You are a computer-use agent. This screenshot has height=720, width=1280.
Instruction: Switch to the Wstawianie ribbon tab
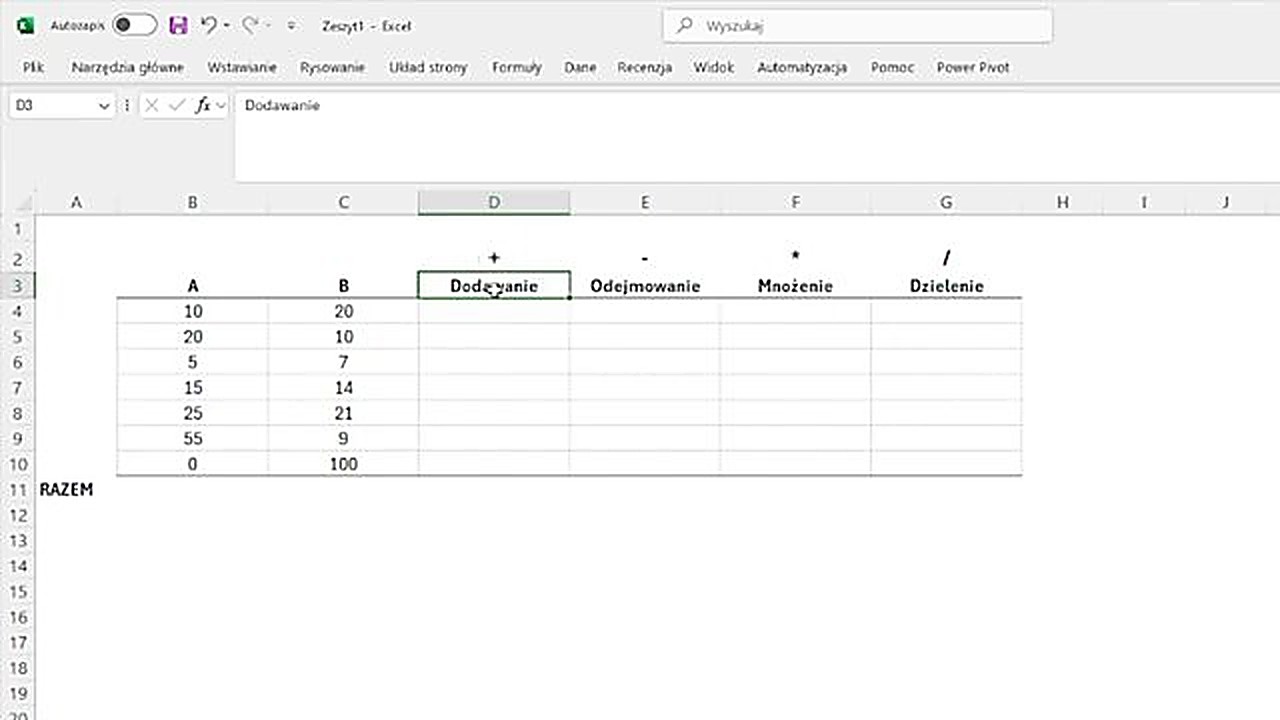(242, 67)
